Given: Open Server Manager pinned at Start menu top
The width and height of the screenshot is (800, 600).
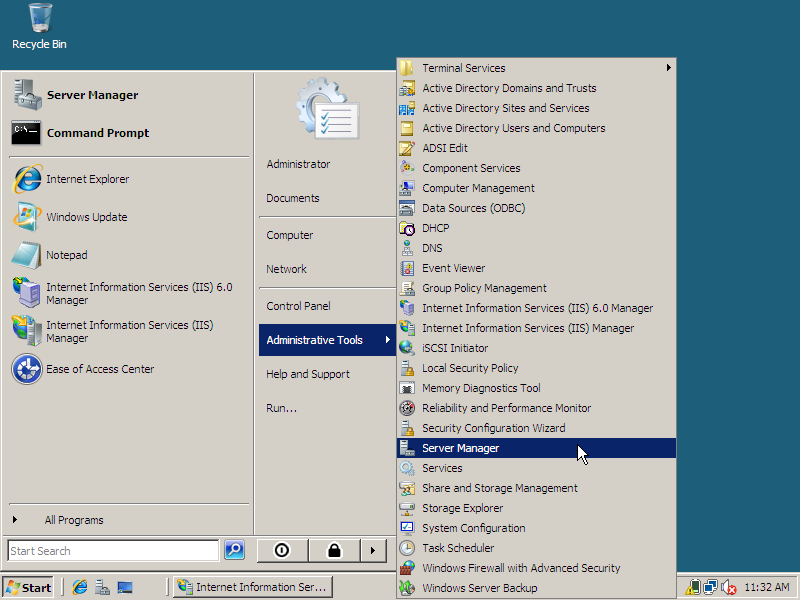Looking at the screenshot, I should click(x=129, y=95).
